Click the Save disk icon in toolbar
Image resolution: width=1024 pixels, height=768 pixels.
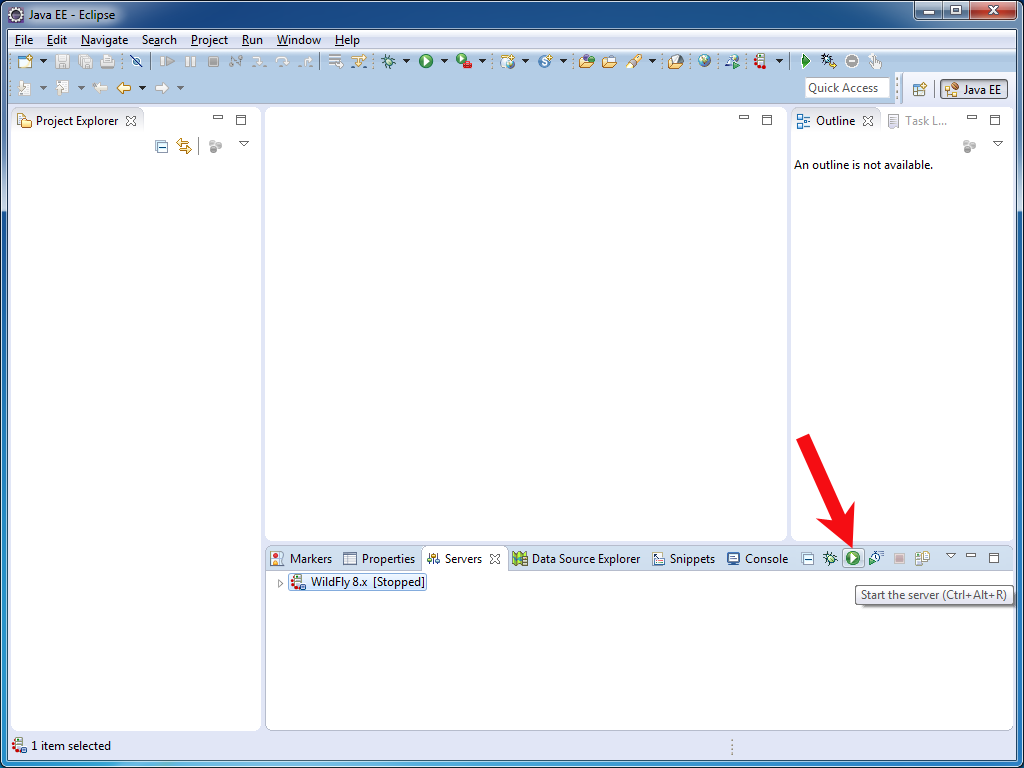(62, 61)
